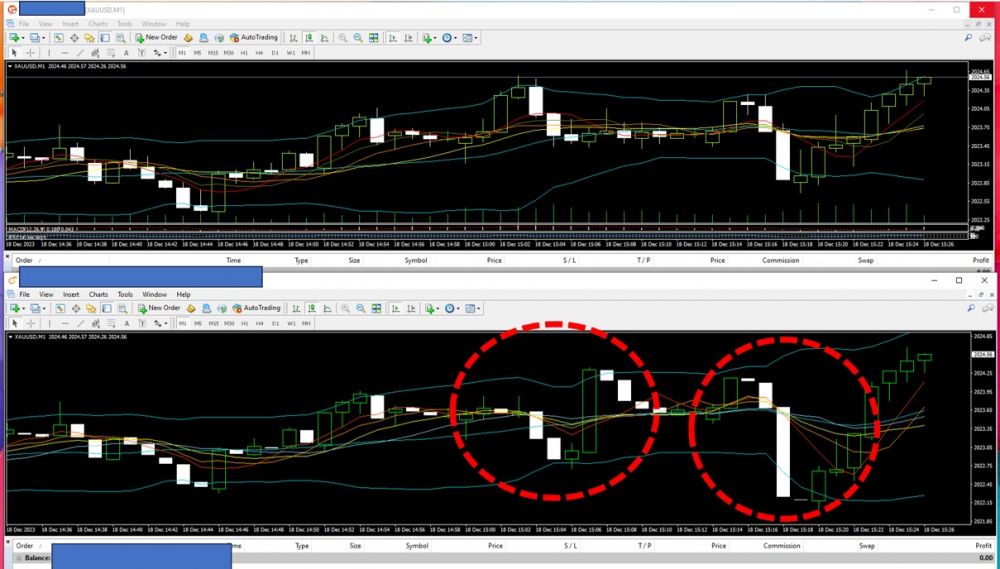Zoom in the chart in the upper window
The height and width of the screenshot is (569, 1000).
[x=342, y=38]
